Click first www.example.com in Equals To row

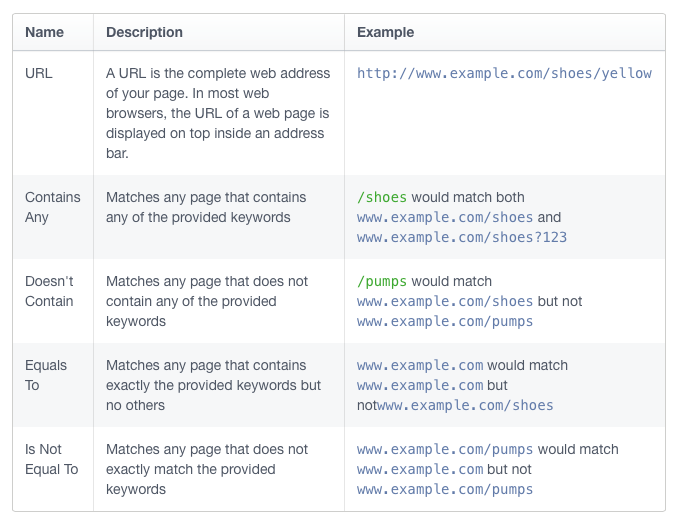coord(420,366)
